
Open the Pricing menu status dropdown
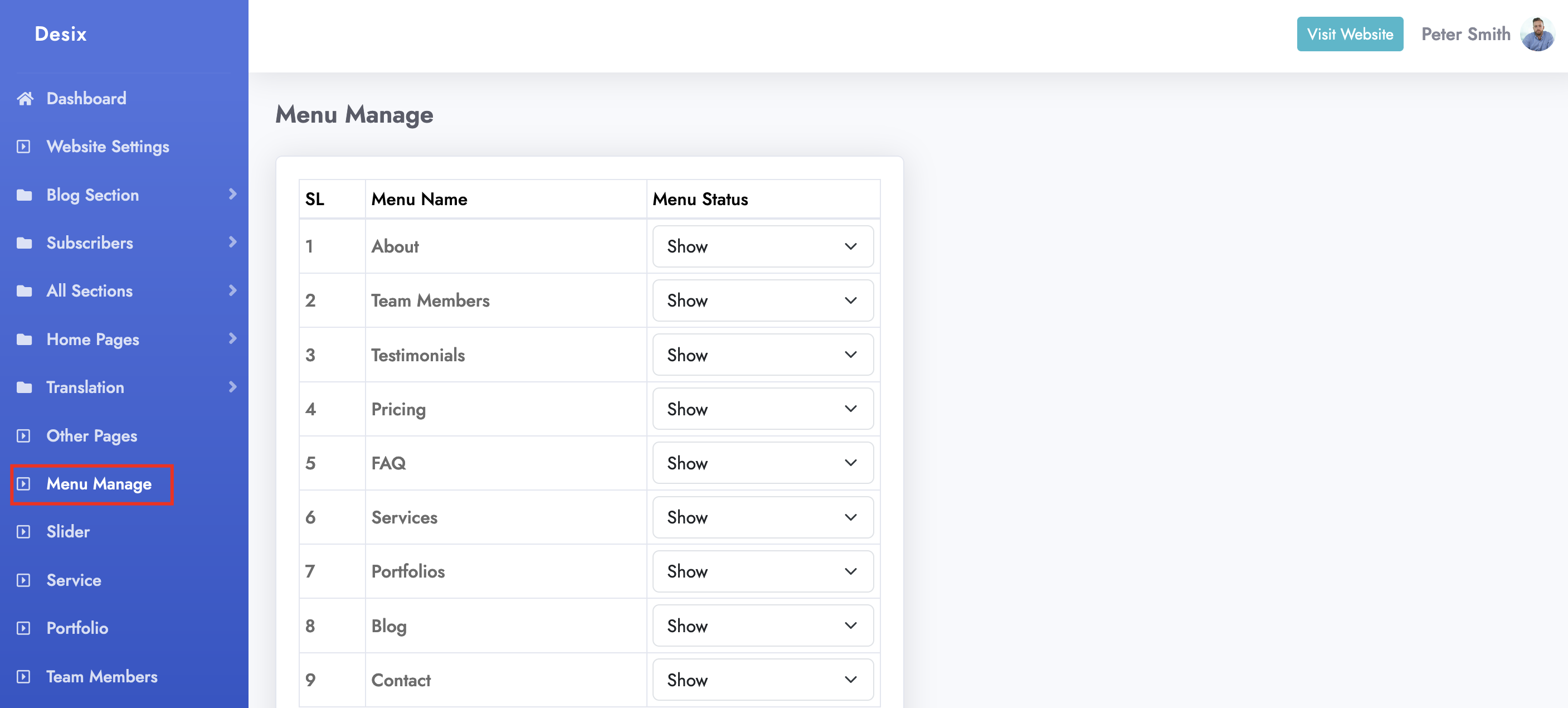[762, 409]
